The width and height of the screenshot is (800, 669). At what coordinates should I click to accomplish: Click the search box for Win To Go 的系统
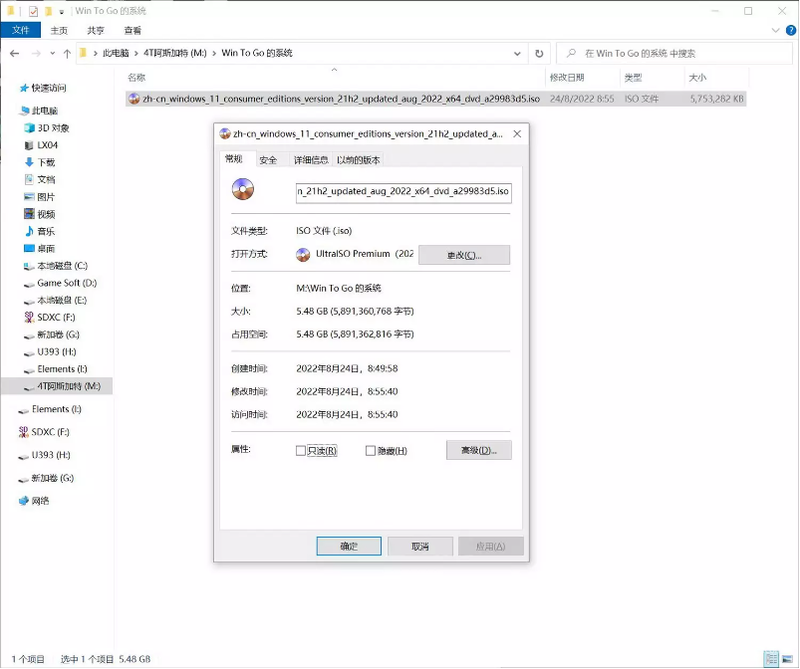click(x=673, y=53)
